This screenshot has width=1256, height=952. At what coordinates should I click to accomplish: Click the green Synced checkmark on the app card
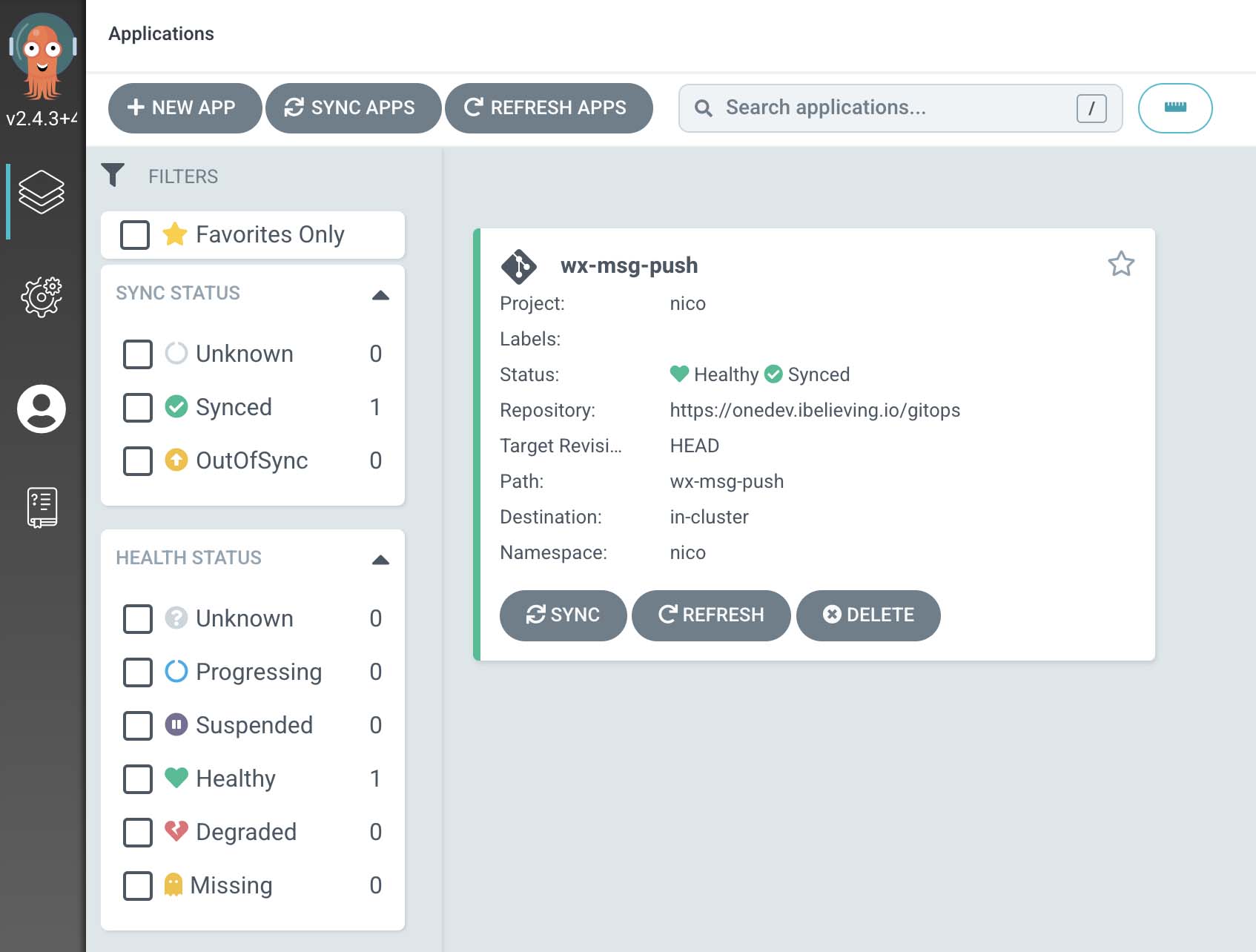click(773, 374)
